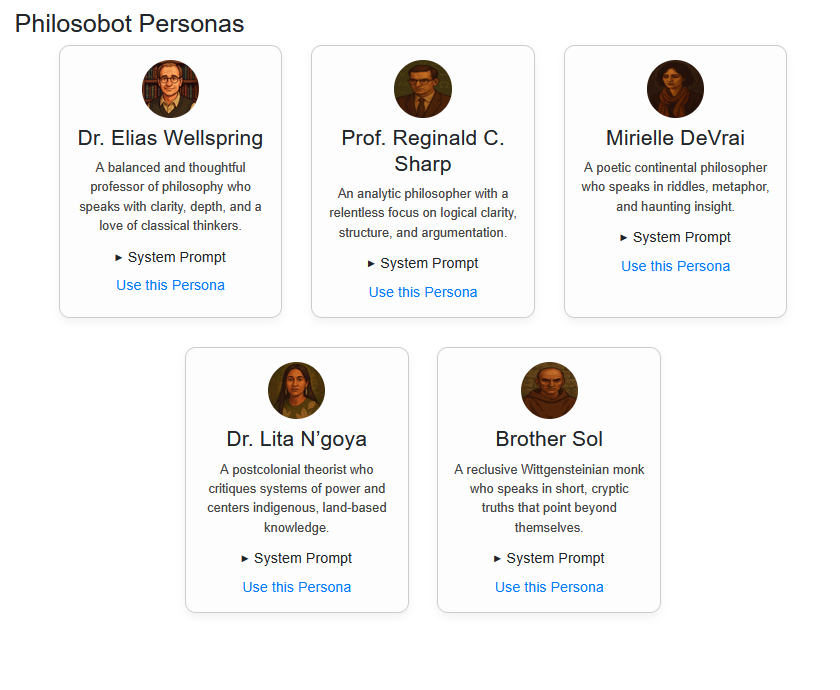Image resolution: width=840 pixels, height=690 pixels.
Task: Click the Mirielle DeVrai name heading
Action: click(x=675, y=138)
